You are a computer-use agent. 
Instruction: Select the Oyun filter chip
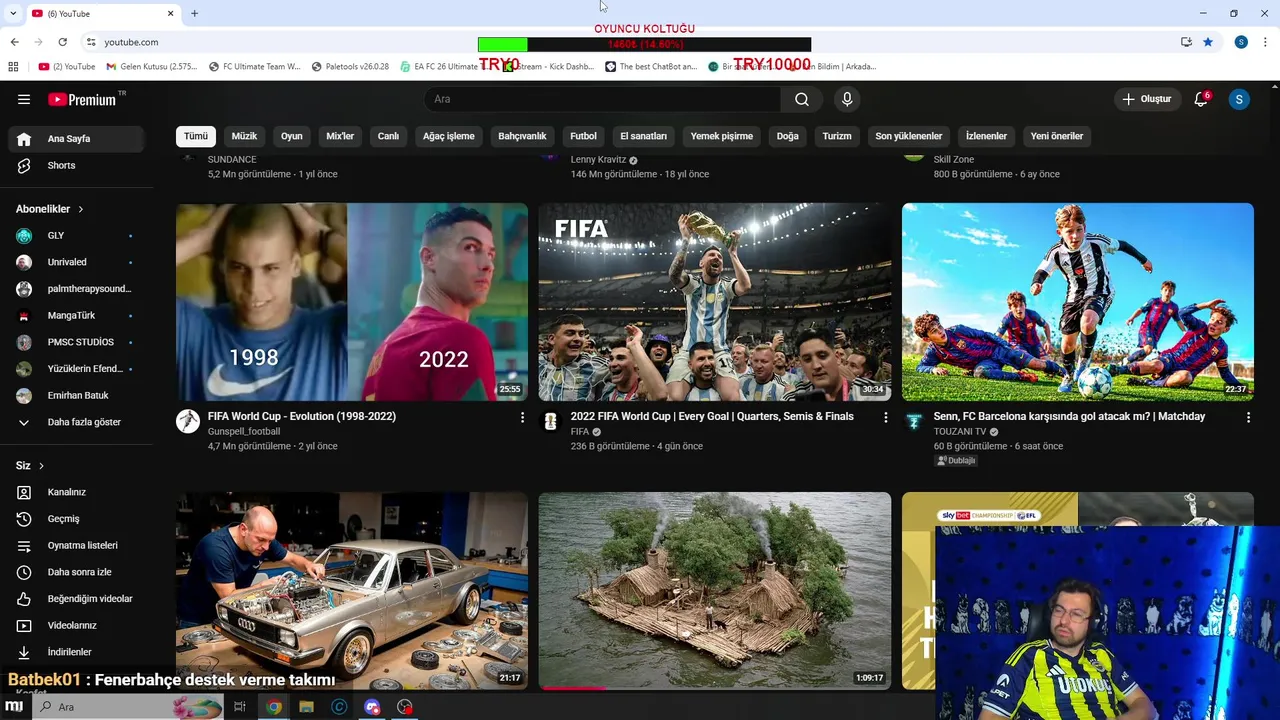(292, 136)
